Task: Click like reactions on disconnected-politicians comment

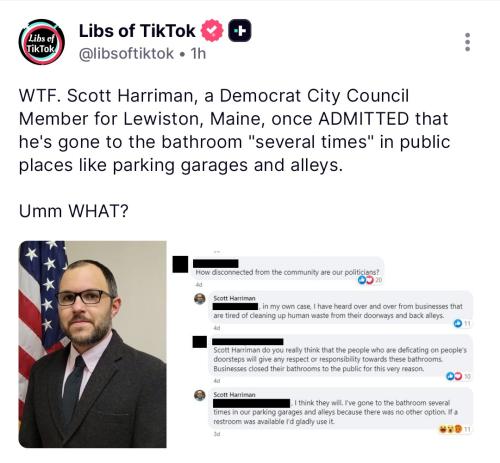Action: point(369,280)
